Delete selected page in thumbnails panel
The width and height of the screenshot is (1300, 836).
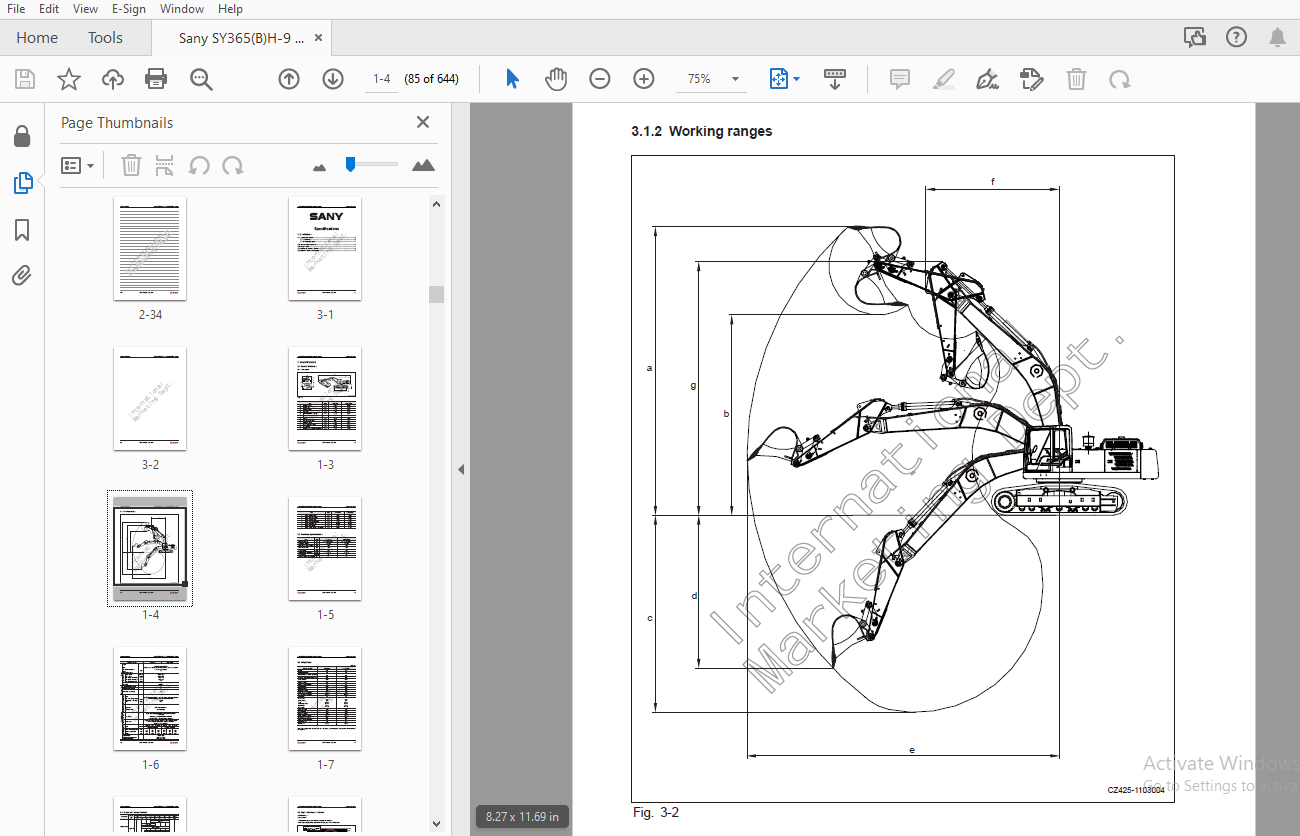pyautogui.click(x=131, y=165)
